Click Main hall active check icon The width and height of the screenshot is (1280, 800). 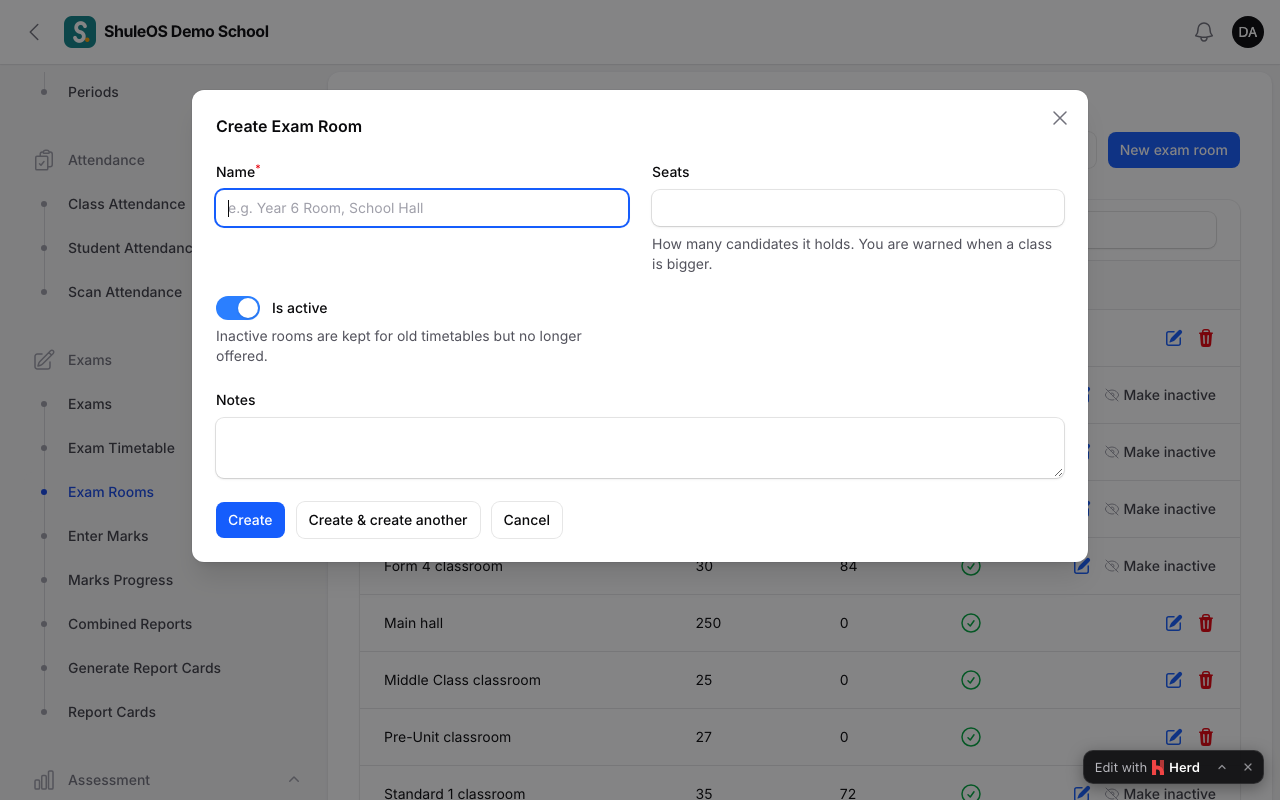pyautogui.click(x=970, y=623)
